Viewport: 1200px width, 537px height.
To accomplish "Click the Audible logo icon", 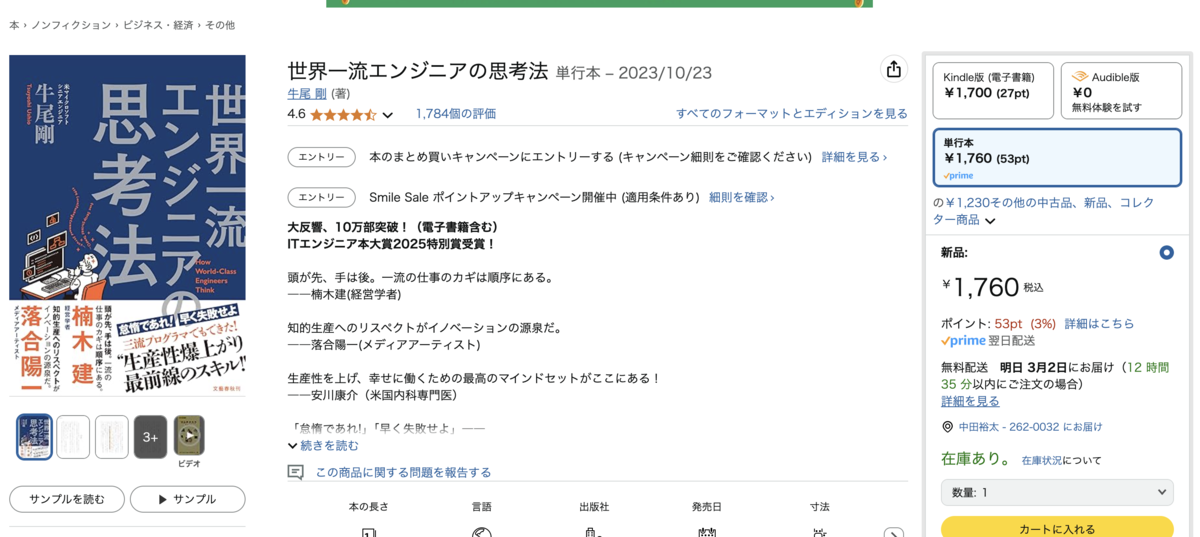I will 1079,77.
